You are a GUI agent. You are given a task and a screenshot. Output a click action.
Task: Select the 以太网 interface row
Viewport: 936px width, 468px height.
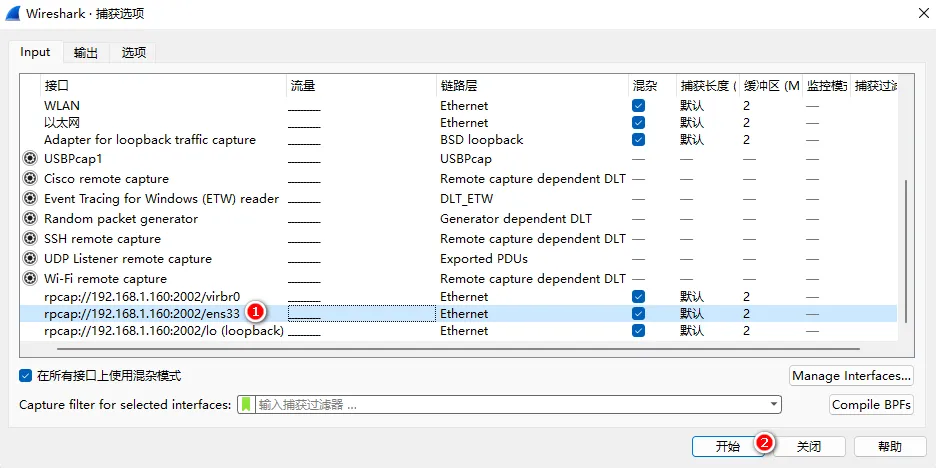[x=458, y=122]
